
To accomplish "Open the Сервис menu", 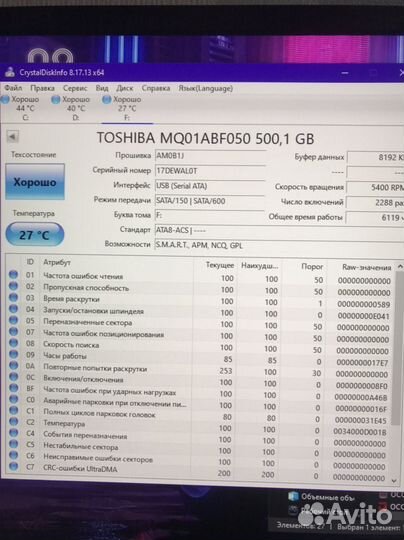I will [75, 88].
